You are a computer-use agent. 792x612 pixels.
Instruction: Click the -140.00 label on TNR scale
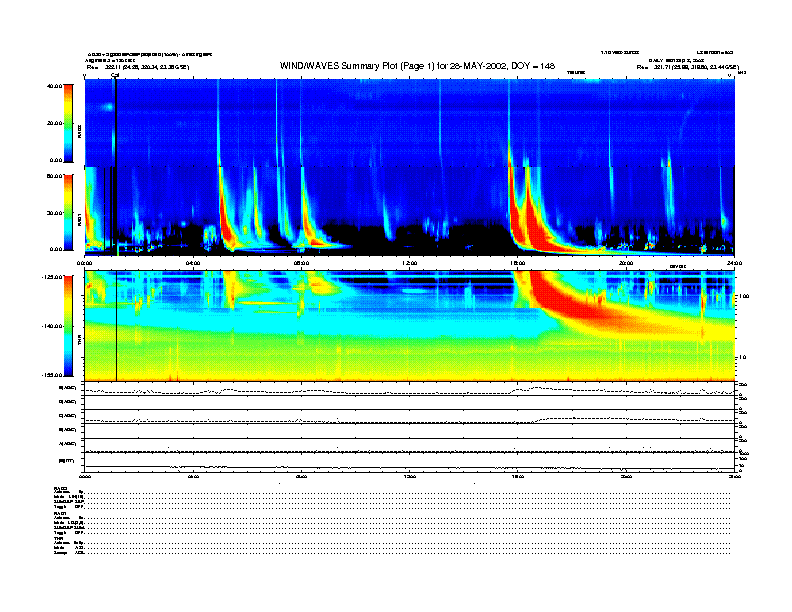pos(52,326)
